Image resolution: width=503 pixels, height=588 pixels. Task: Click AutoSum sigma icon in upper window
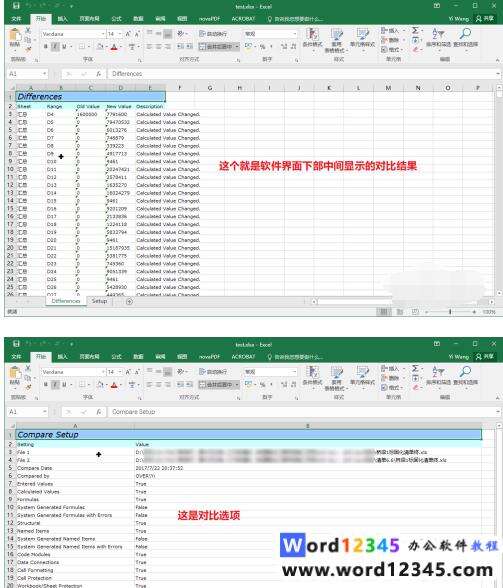tap(415, 30)
